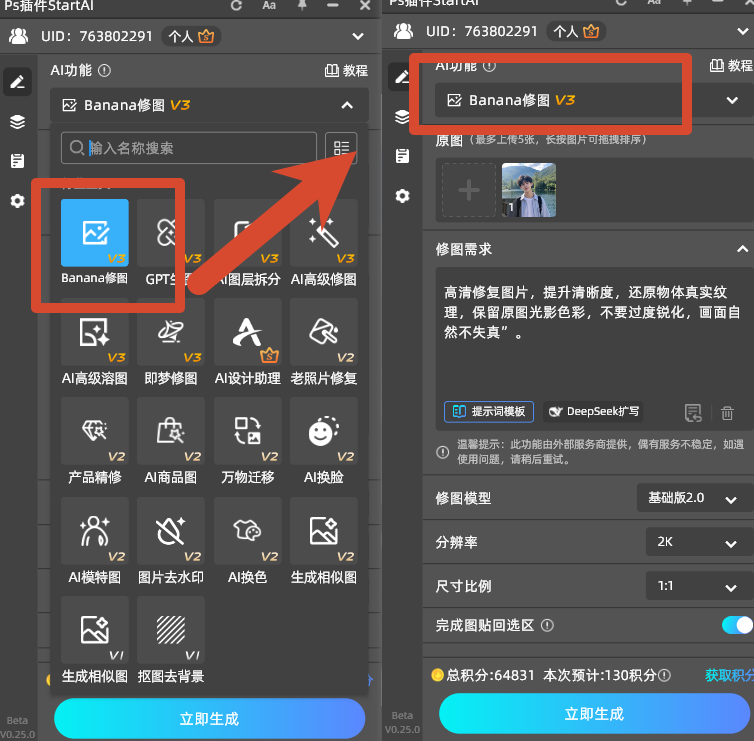754x741 pixels.
Task: Collapse the 修图需求 section
Action: (x=742, y=249)
